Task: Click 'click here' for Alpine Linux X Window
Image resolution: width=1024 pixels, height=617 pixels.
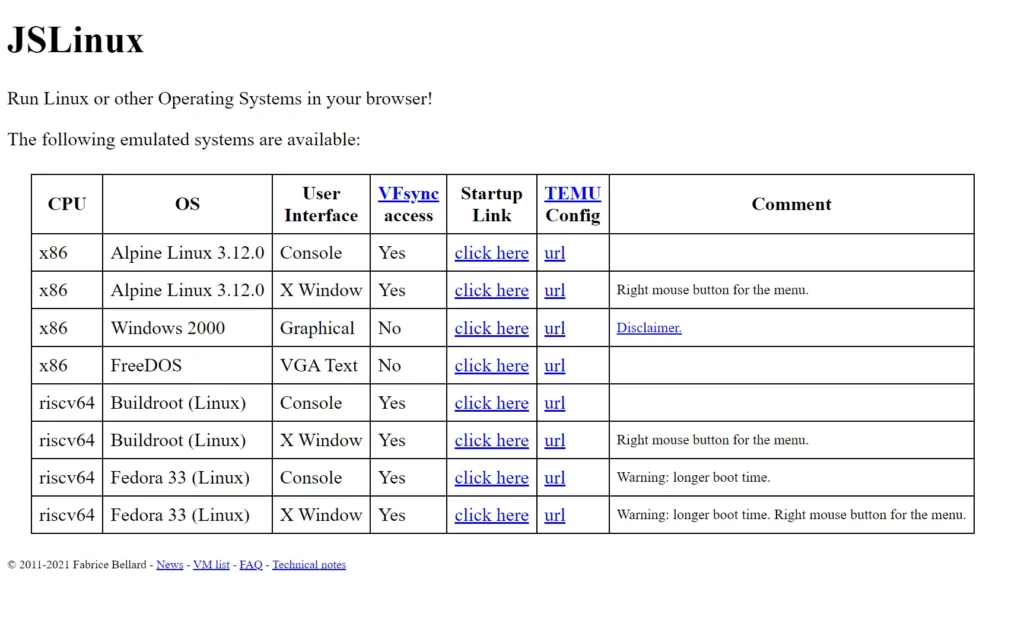Action: coord(491,290)
